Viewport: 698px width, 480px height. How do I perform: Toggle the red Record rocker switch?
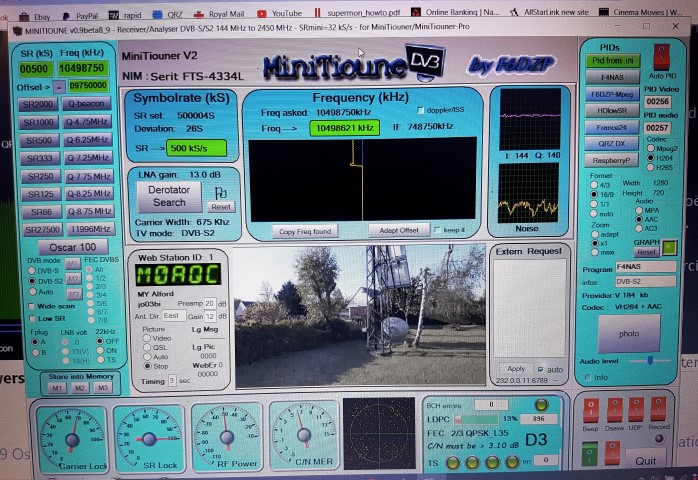pos(658,408)
